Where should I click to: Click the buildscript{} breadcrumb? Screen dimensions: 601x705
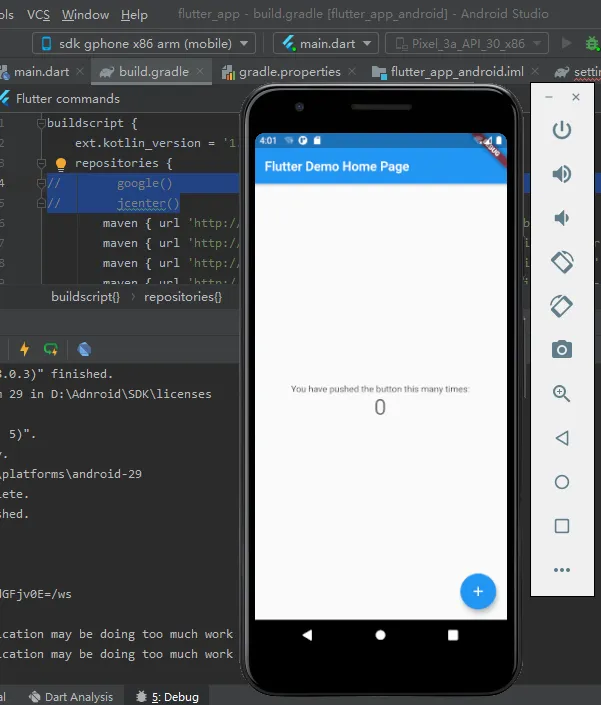pos(85,297)
